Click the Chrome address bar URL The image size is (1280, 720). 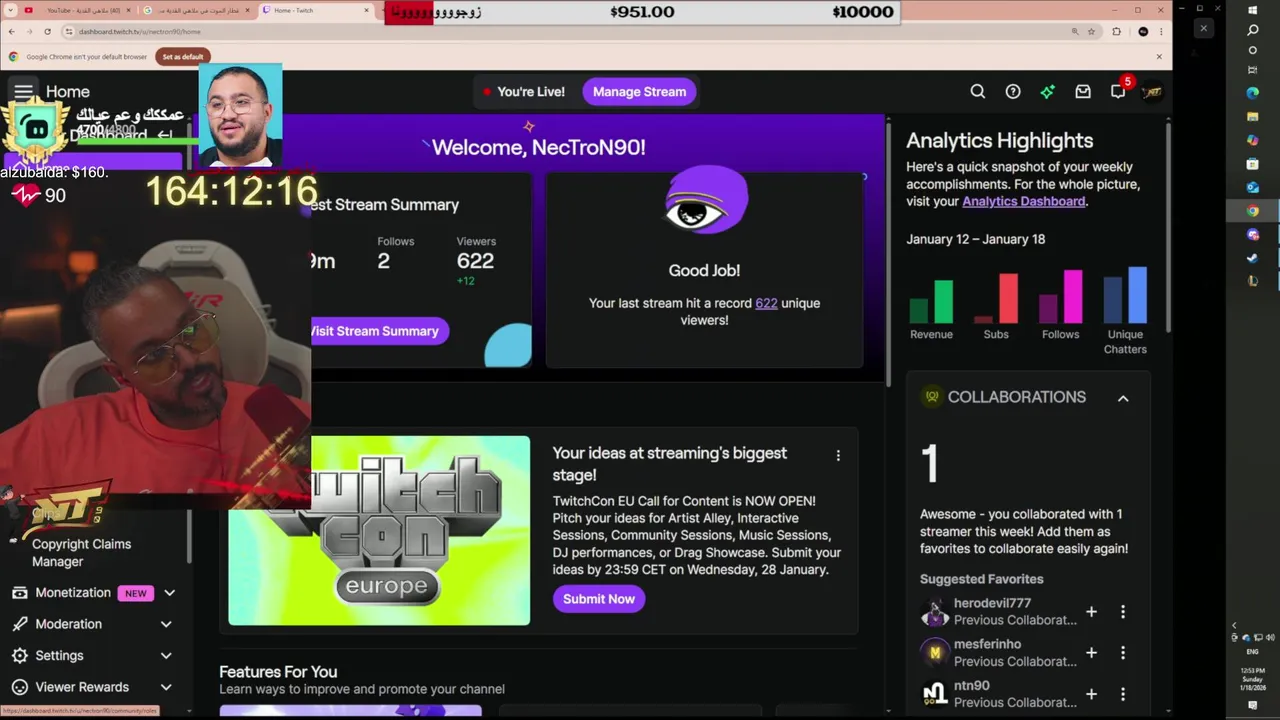point(140,31)
